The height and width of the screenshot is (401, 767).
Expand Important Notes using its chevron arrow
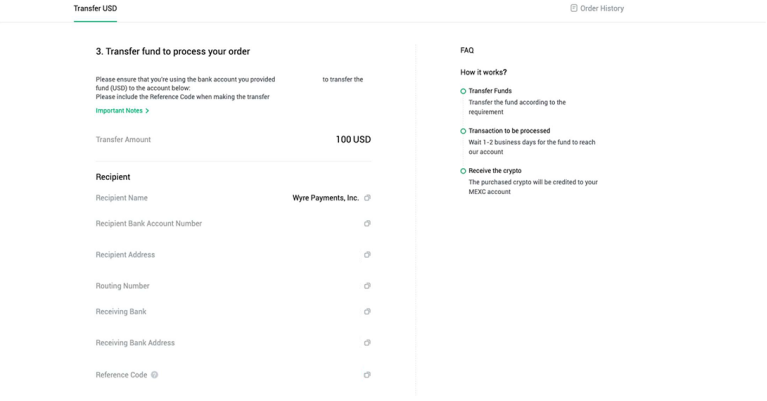(x=147, y=111)
